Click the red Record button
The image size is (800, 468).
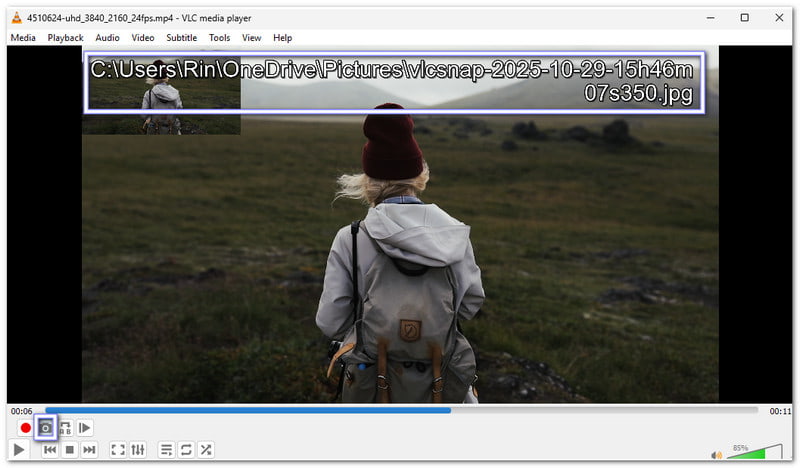(x=25, y=428)
